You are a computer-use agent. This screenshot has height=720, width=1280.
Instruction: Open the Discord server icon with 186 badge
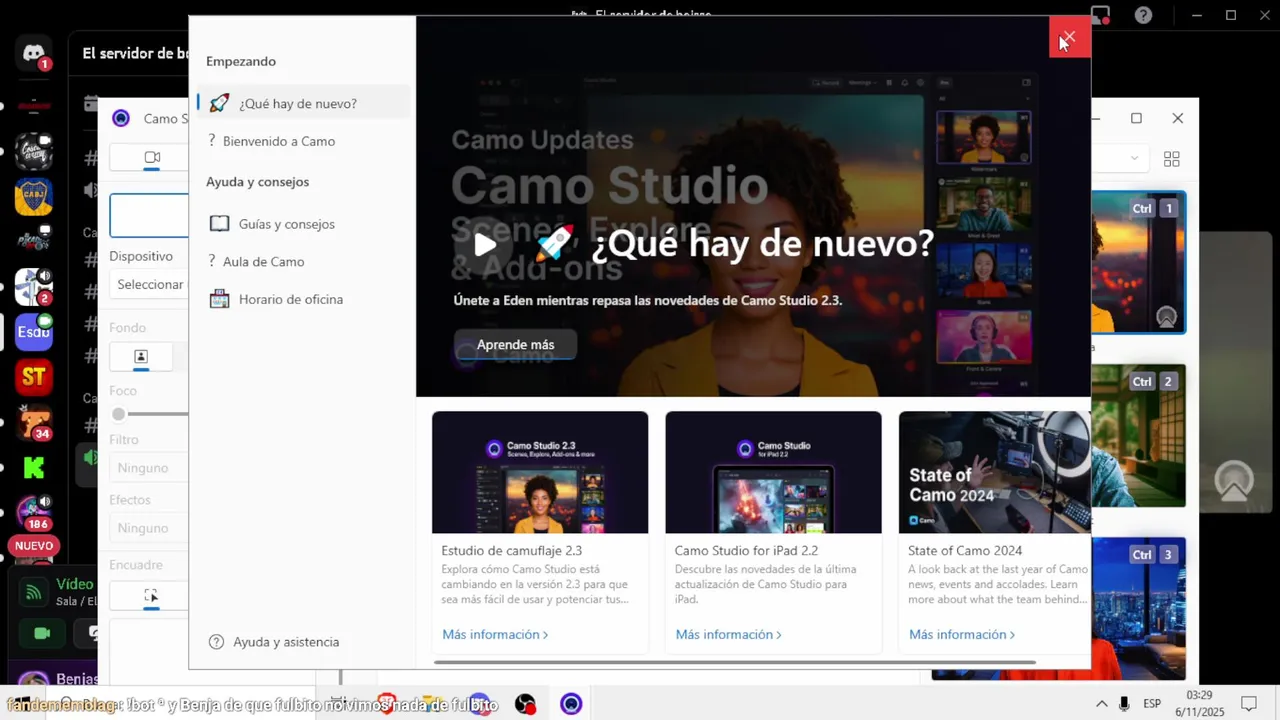34,511
